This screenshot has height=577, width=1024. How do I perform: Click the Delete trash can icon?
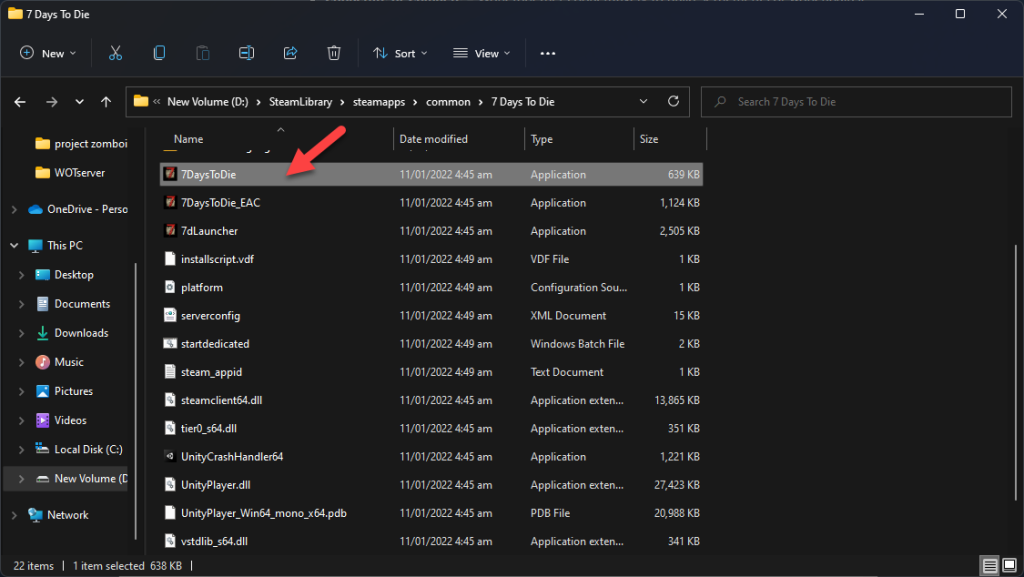click(334, 54)
